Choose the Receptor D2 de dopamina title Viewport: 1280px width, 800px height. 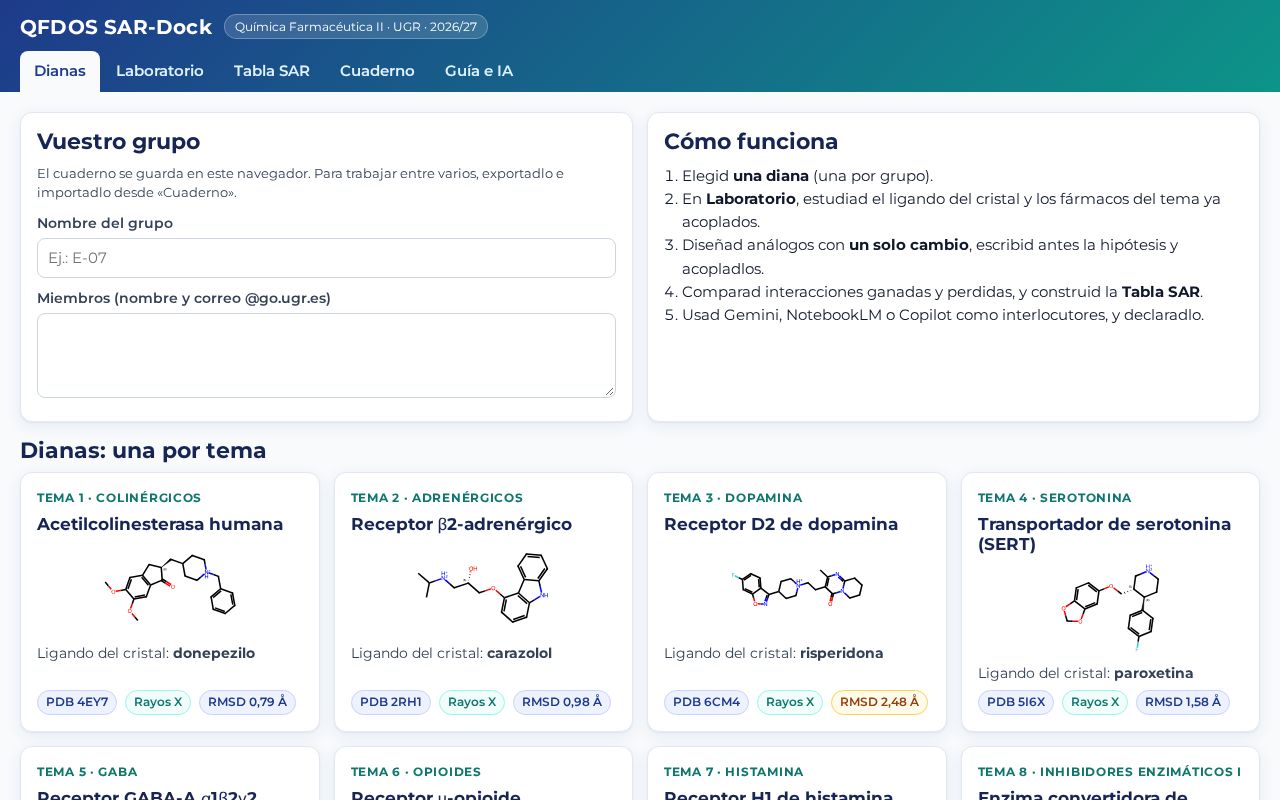781,524
